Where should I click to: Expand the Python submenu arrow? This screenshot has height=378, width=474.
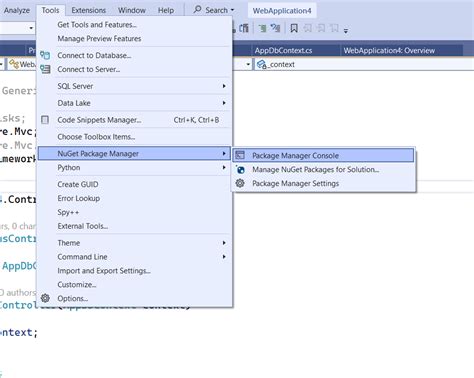(x=224, y=167)
